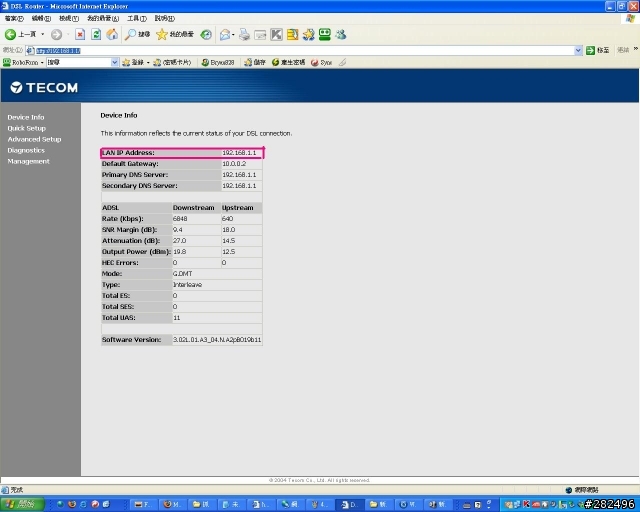
Task: Switch to the DSL Router 'D..' taskbar button
Action: point(348,505)
